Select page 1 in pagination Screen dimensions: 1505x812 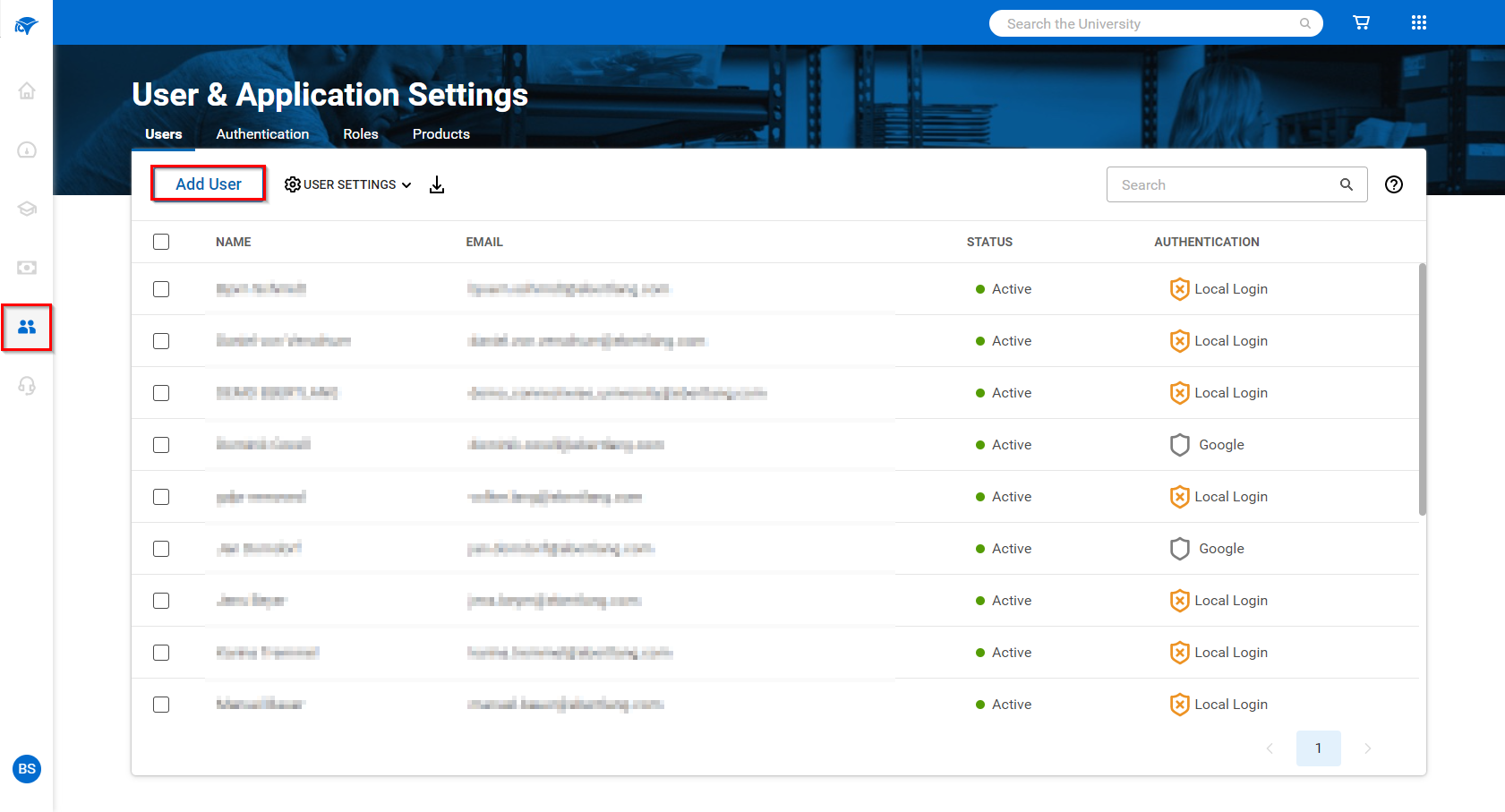[1318, 748]
